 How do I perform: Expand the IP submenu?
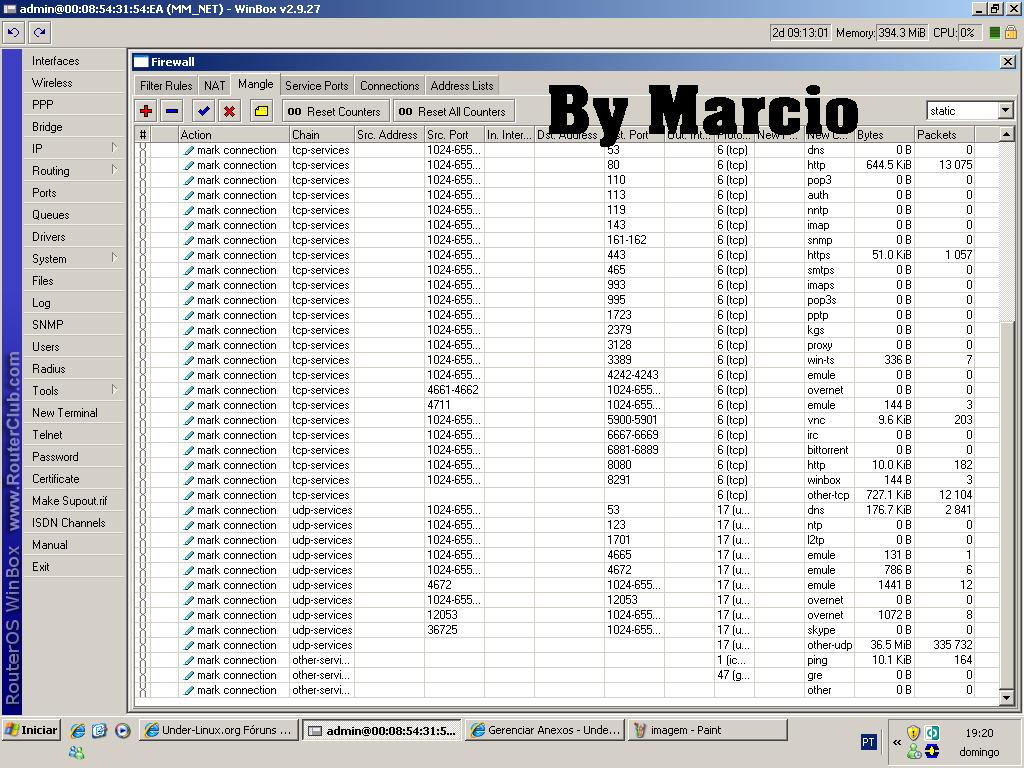click(114, 148)
